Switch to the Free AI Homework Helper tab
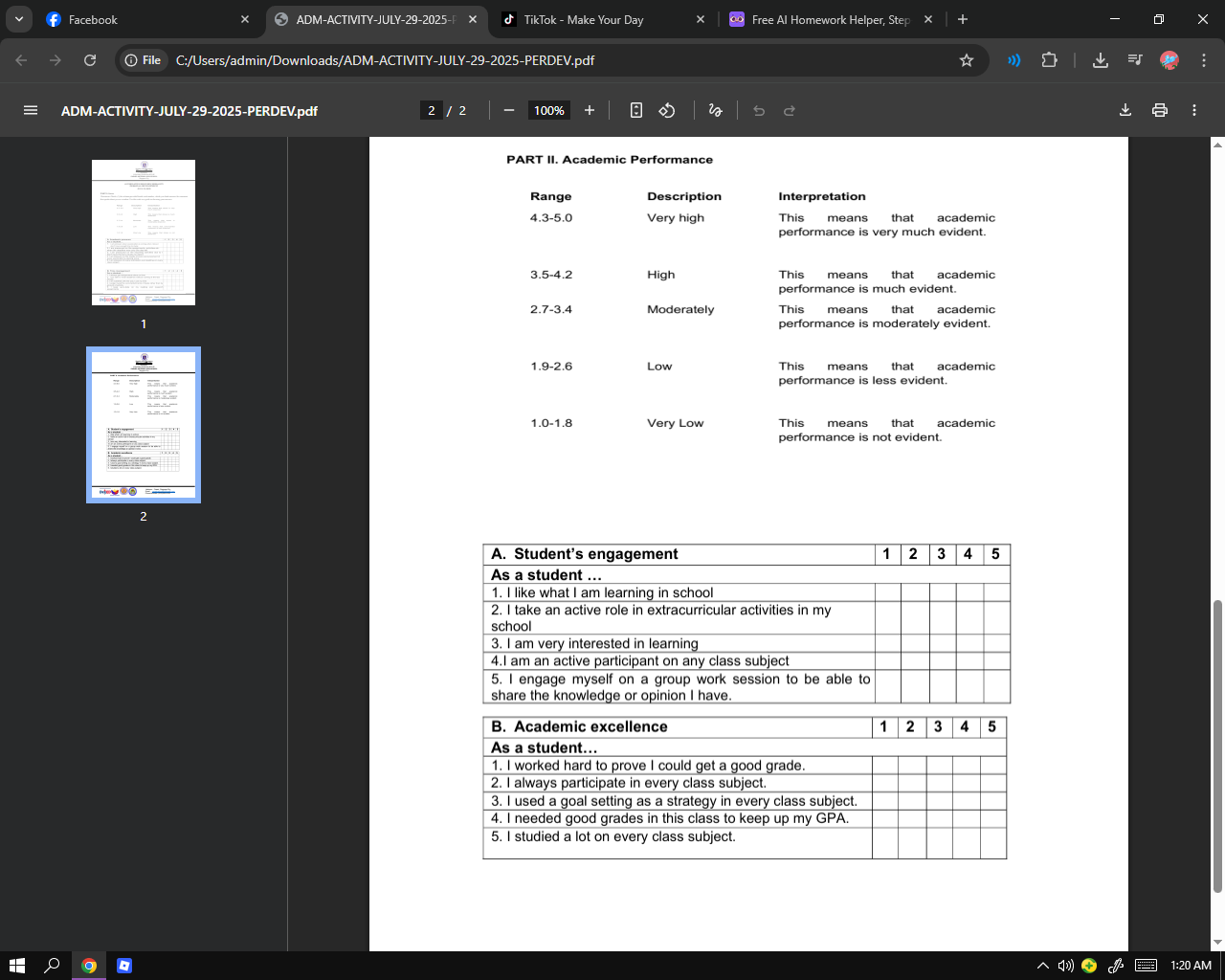 (x=823, y=19)
